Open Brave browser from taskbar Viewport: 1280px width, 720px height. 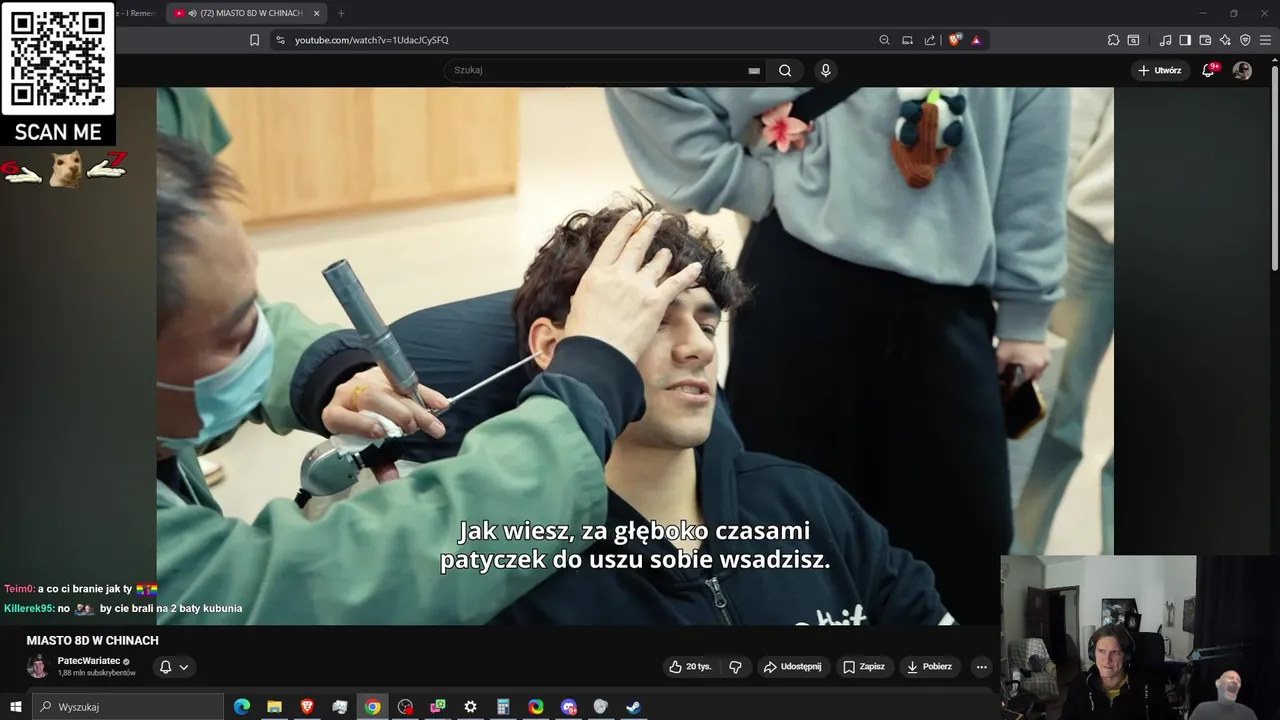pos(307,707)
